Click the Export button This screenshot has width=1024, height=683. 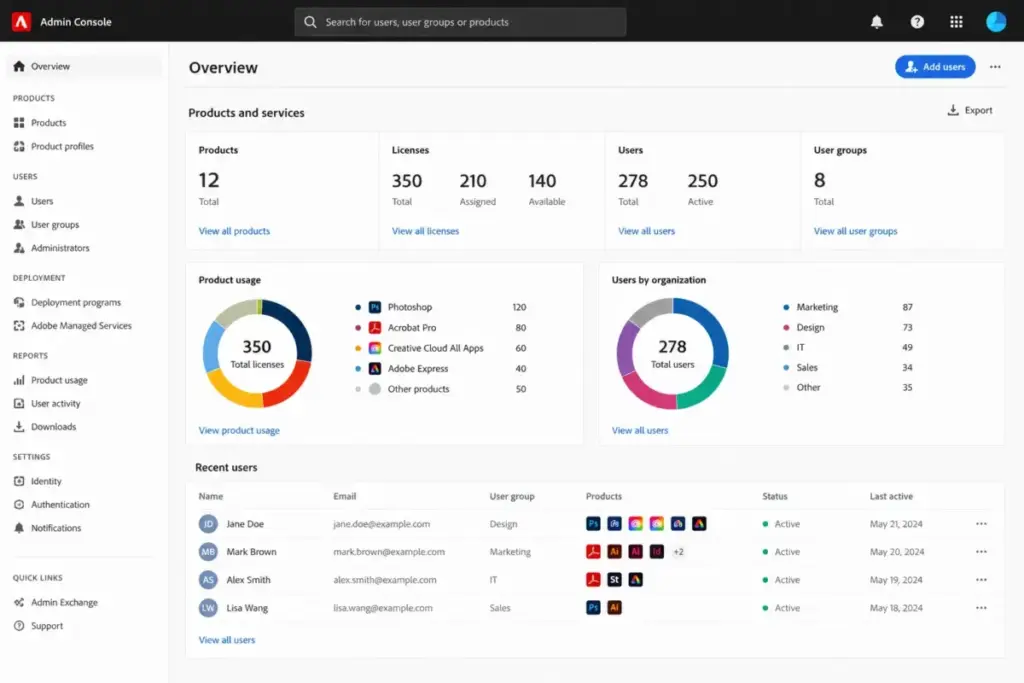970,110
